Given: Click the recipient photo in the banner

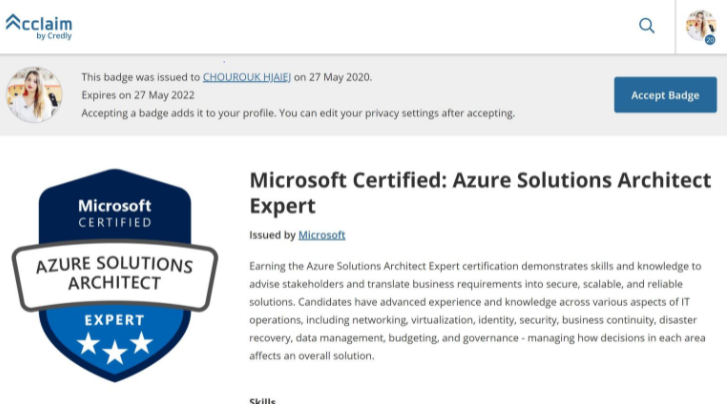Looking at the screenshot, I should pyautogui.click(x=34, y=94).
